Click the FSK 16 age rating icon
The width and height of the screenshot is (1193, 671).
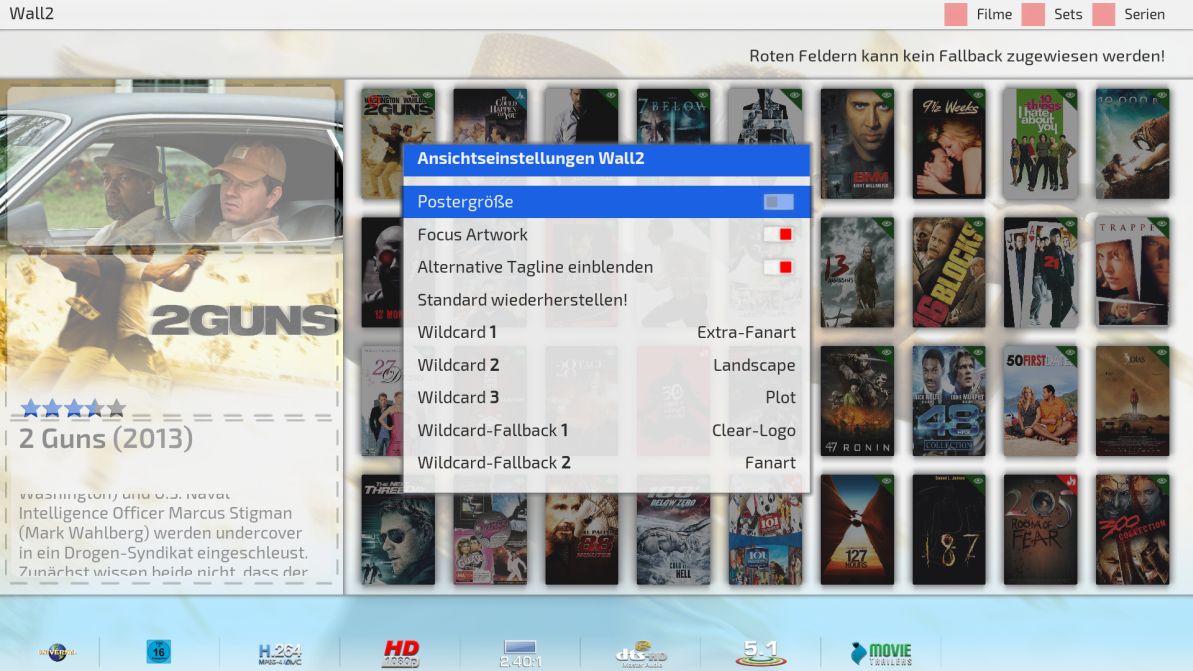coord(158,652)
